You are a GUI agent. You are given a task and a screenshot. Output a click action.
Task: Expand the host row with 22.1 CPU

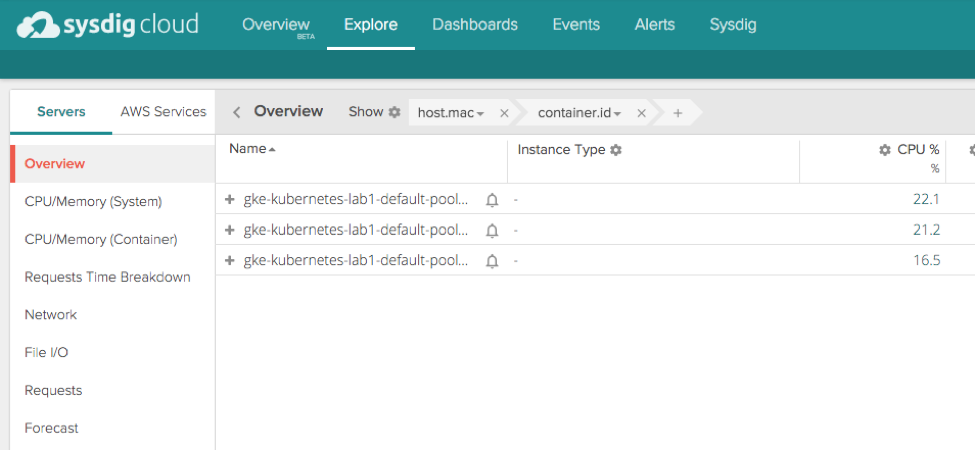[229, 200]
